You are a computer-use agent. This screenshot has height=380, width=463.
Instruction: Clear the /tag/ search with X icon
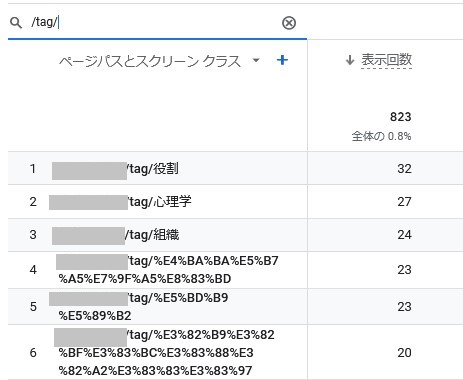(x=289, y=23)
